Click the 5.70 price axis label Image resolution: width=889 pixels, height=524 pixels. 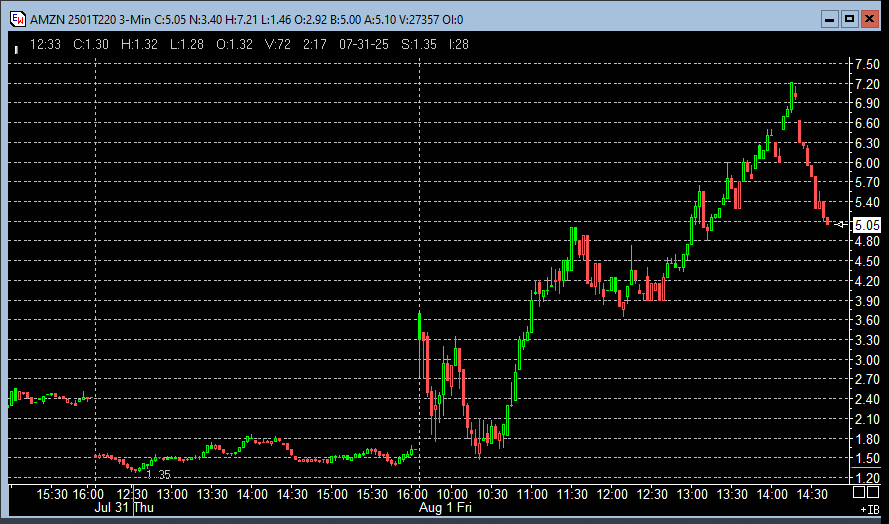point(867,182)
